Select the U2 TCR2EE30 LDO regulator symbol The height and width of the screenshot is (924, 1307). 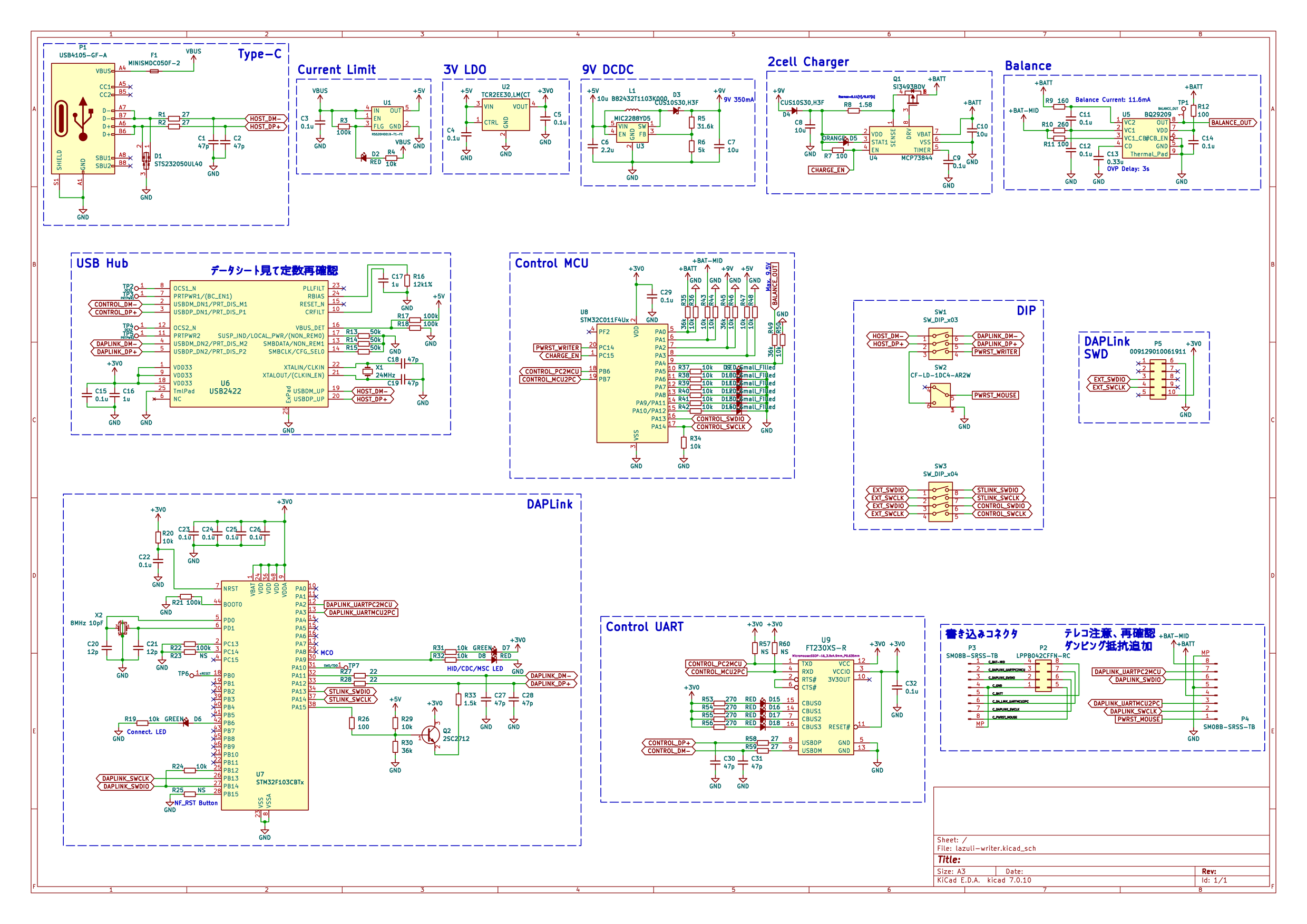click(x=505, y=114)
